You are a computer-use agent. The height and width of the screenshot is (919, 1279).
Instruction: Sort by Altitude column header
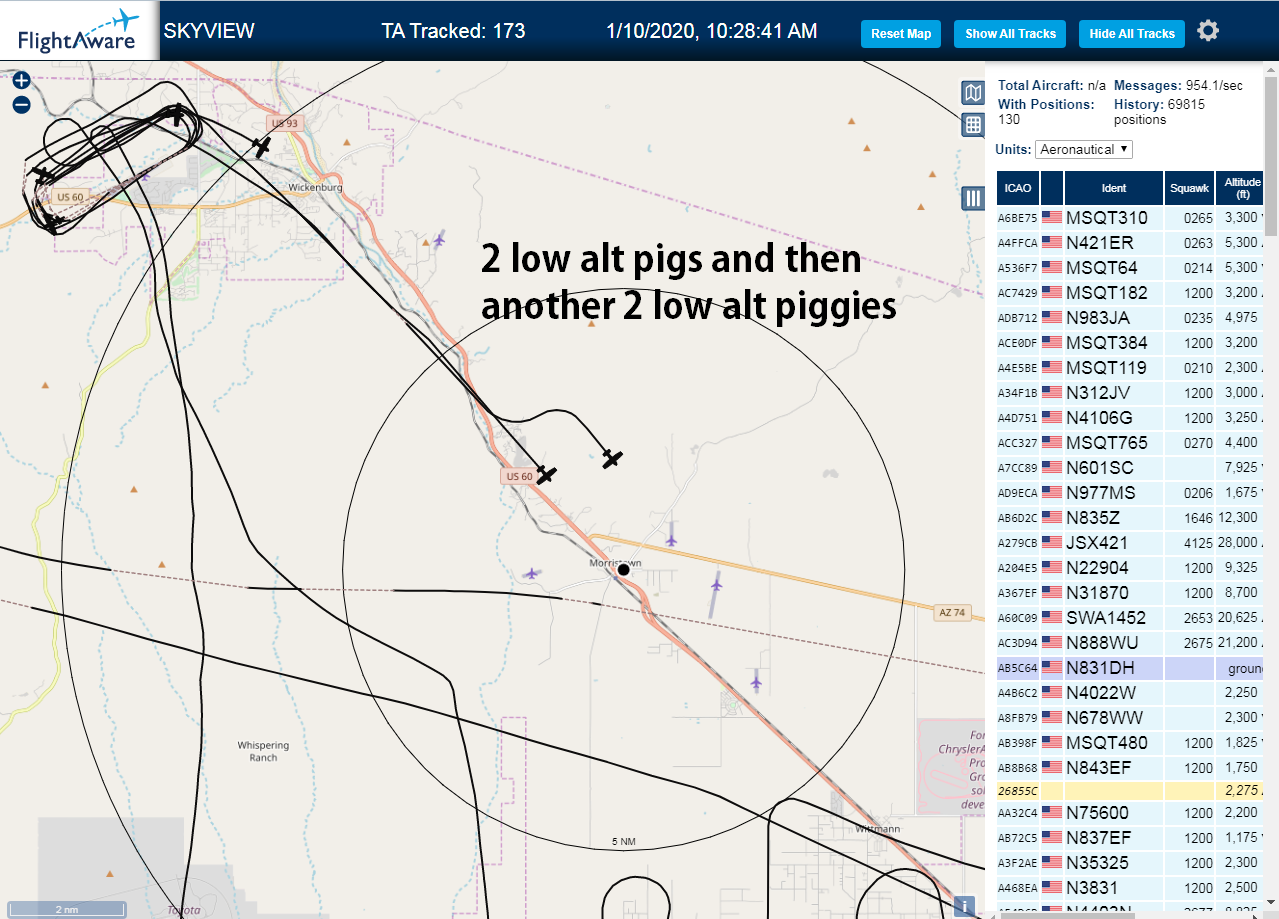(x=1241, y=188)
